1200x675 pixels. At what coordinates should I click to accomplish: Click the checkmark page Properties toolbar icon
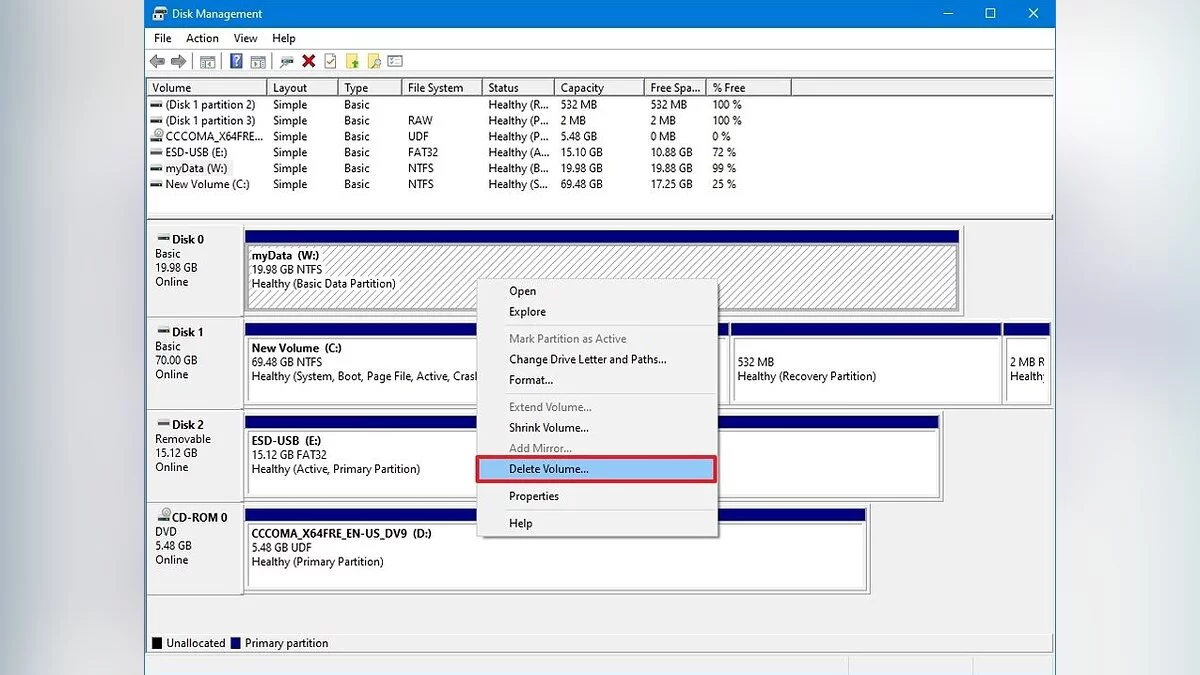point(330,62)
